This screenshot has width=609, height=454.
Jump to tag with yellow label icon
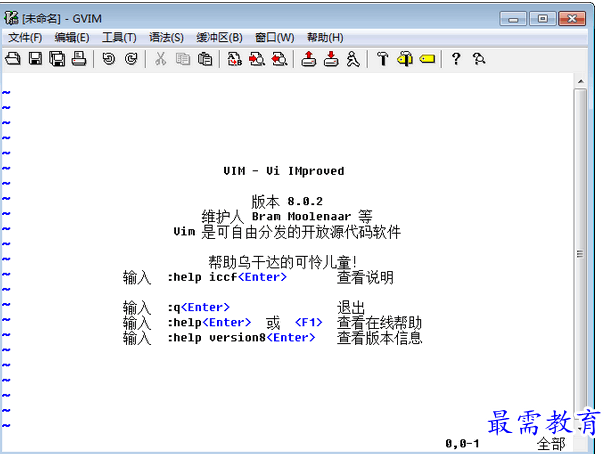coord(427,59)
